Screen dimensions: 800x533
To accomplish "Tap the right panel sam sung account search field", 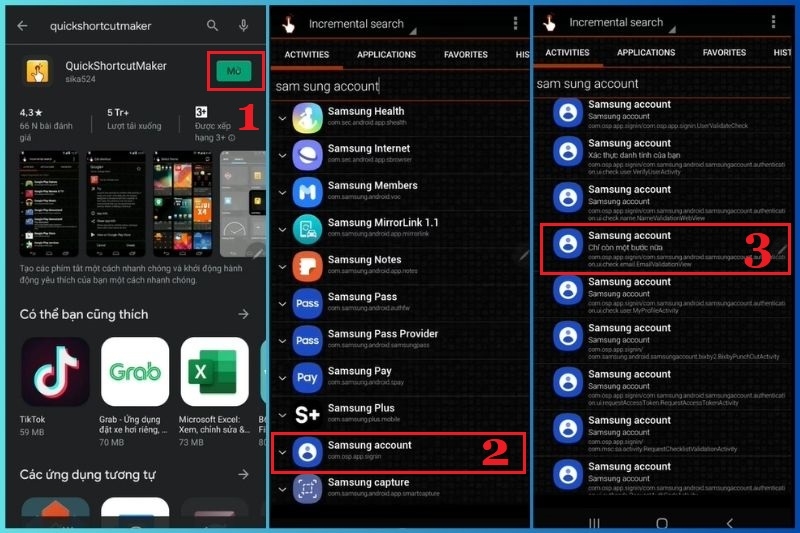I will [662, 84].
